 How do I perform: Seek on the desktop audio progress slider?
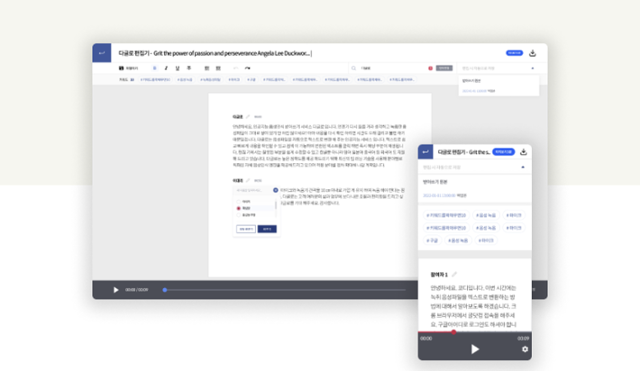(x=285, y=290)
